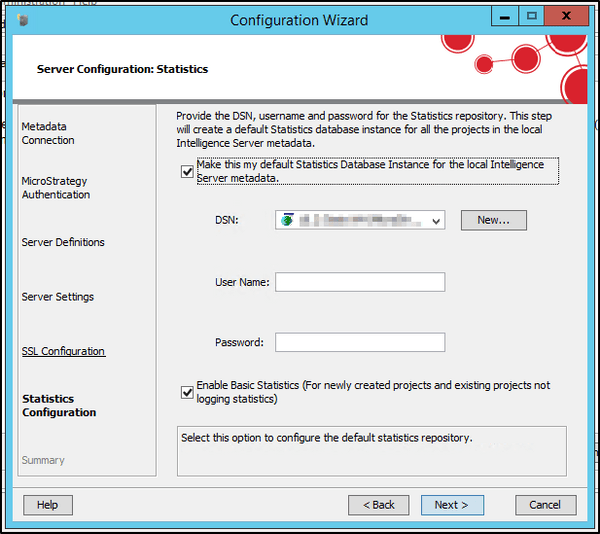Click the database icon in DSN field

pyautogui.click(x=288, y=220)
